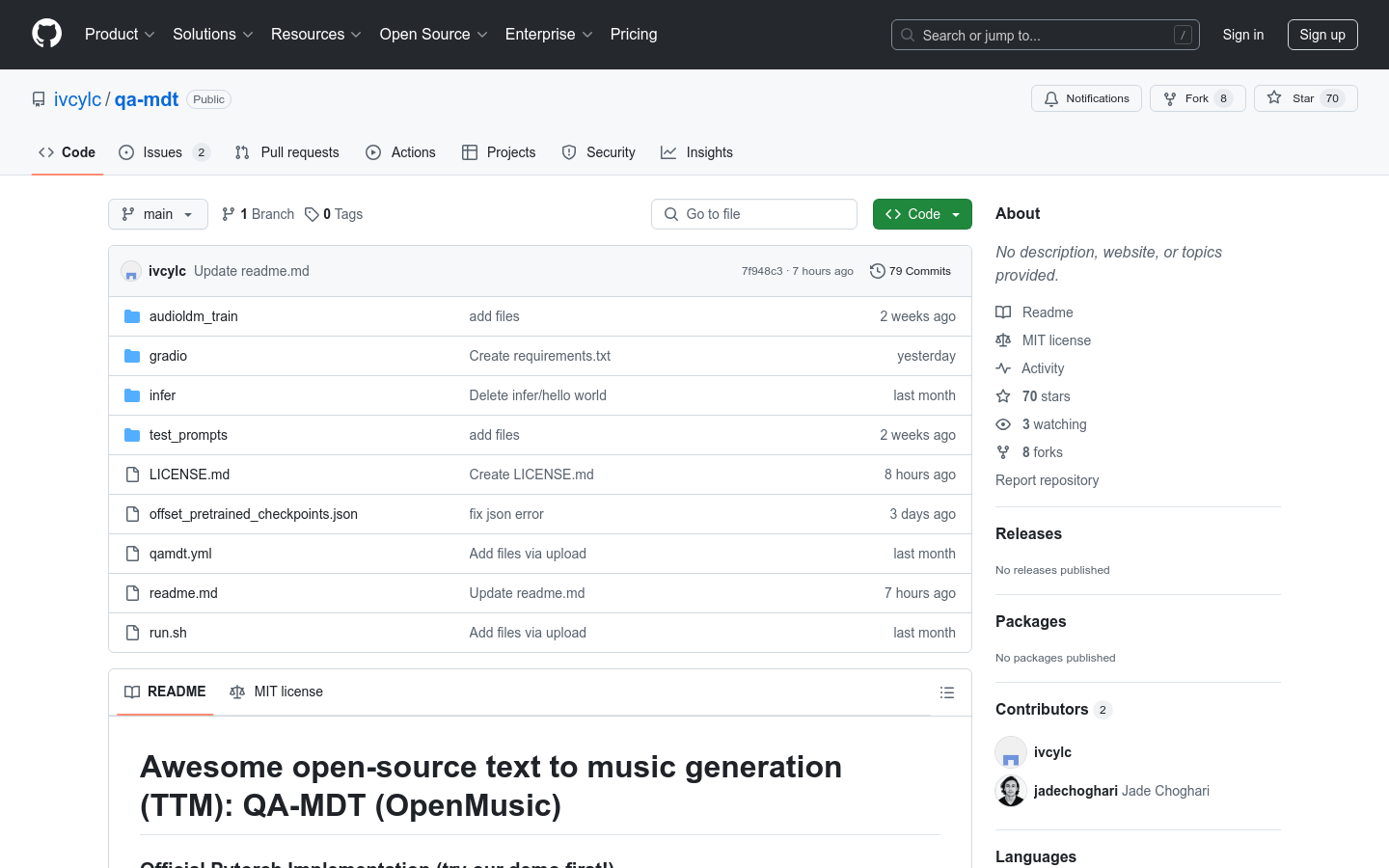Click the search magnifier icon in header
Screen dimensions: 1389x868
point(908,35)
